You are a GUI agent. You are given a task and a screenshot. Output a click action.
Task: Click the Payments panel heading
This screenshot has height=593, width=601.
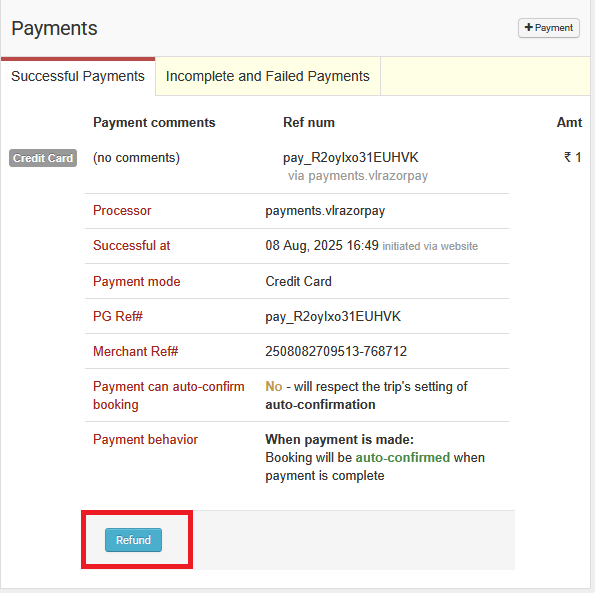pyautogui.click(x=55, y=28)
